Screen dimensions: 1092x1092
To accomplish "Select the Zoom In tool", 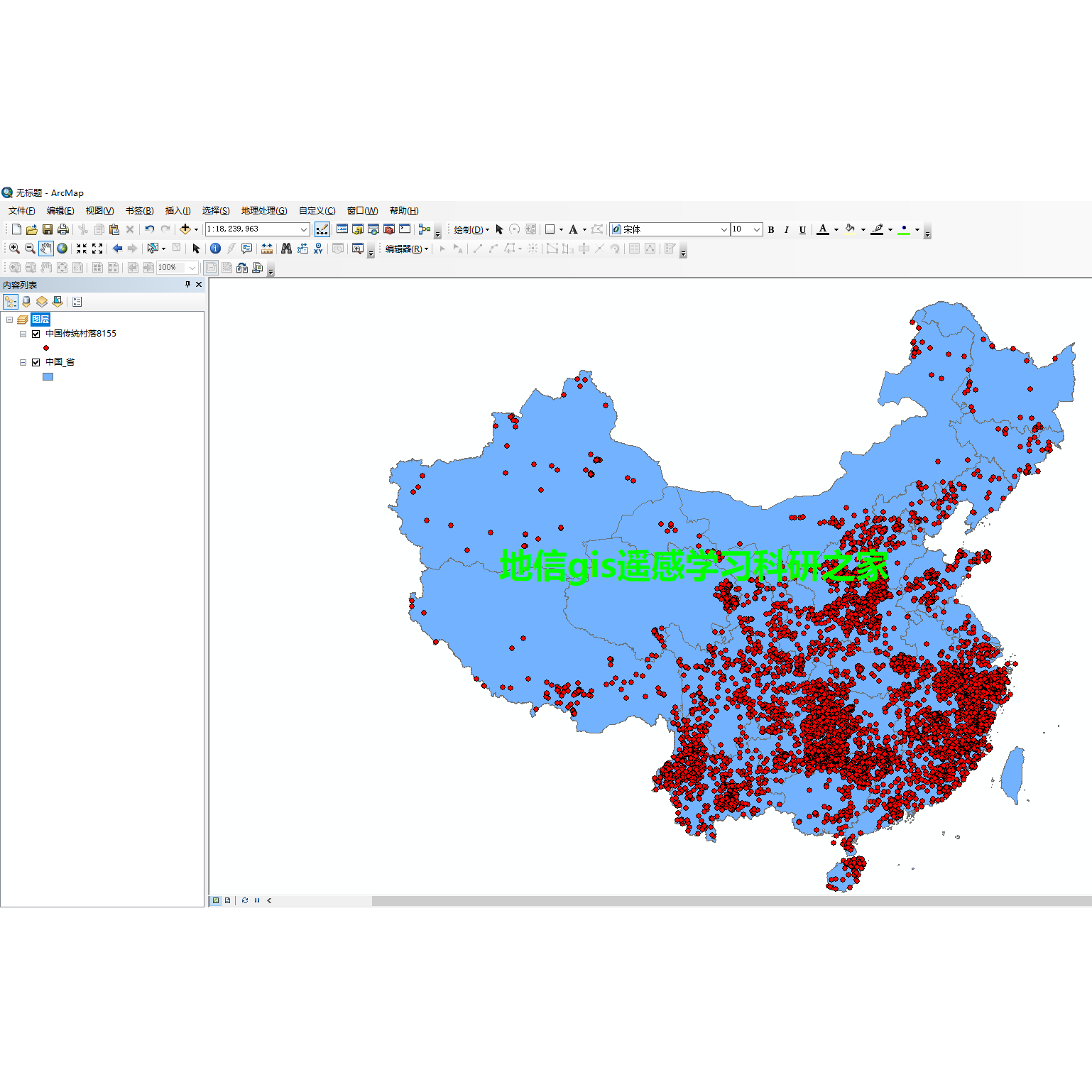I will (x=14, y=249).
